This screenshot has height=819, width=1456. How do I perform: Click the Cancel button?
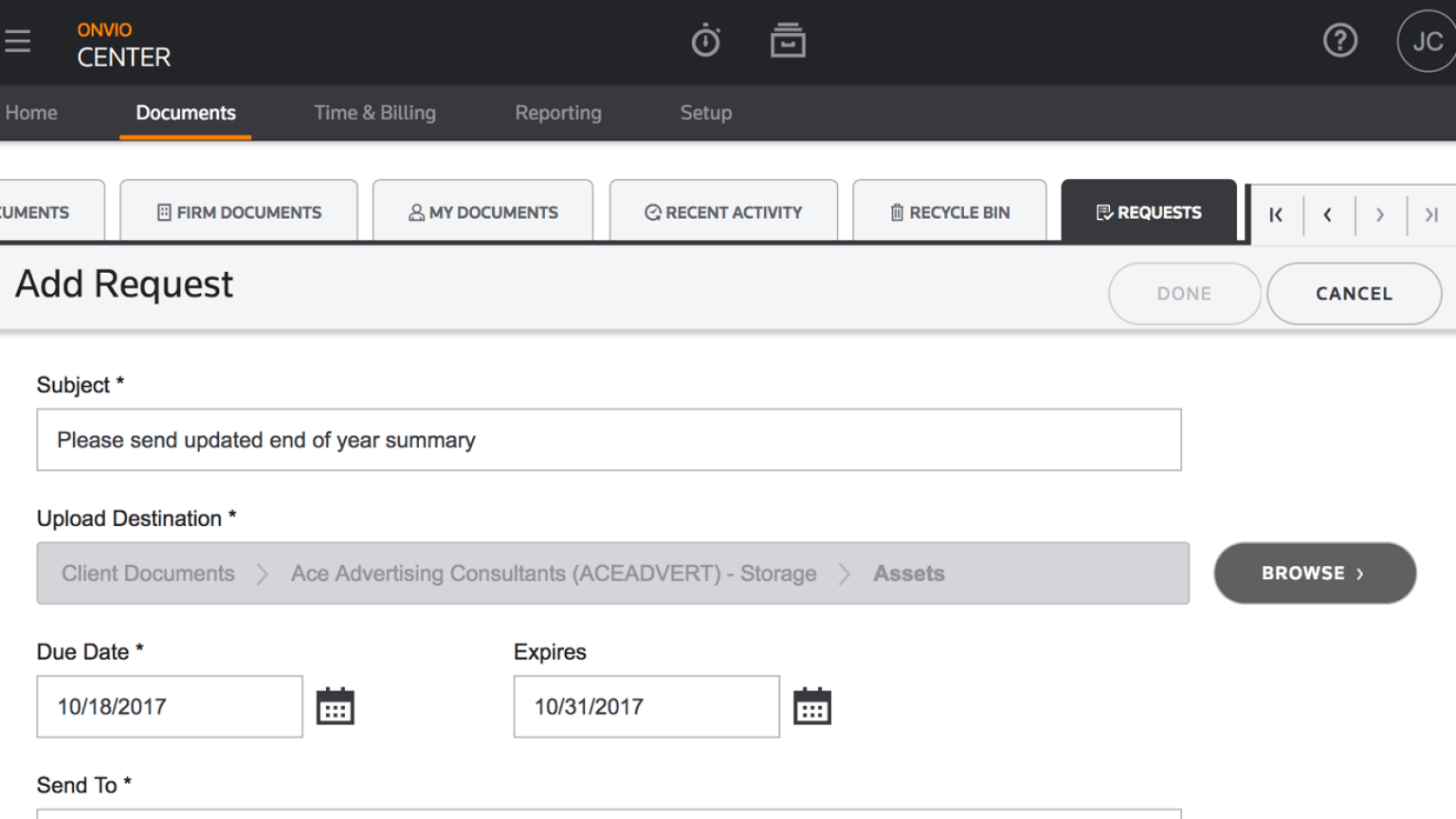coord(1354,293)
